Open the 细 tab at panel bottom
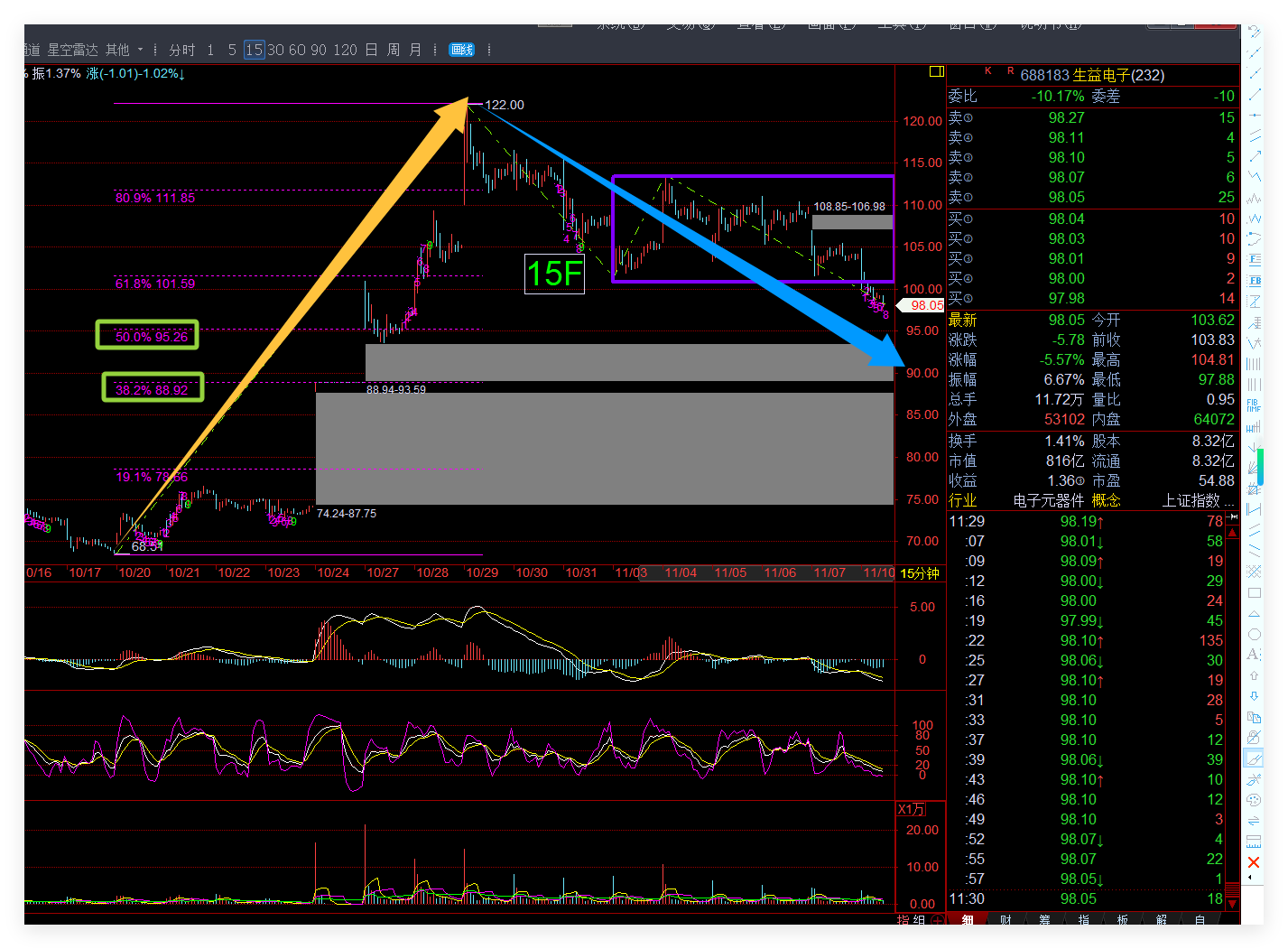 [x=968, y=919]
